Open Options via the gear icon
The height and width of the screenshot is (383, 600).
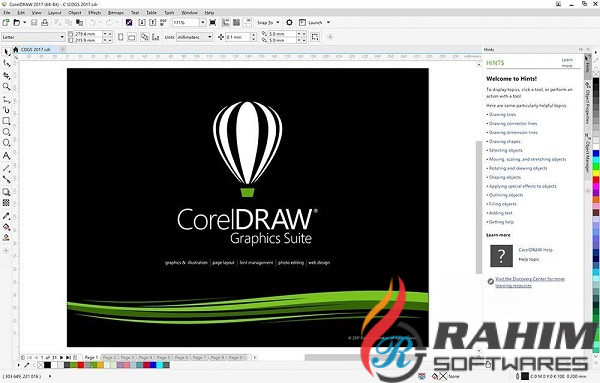[x=289, y=23]
